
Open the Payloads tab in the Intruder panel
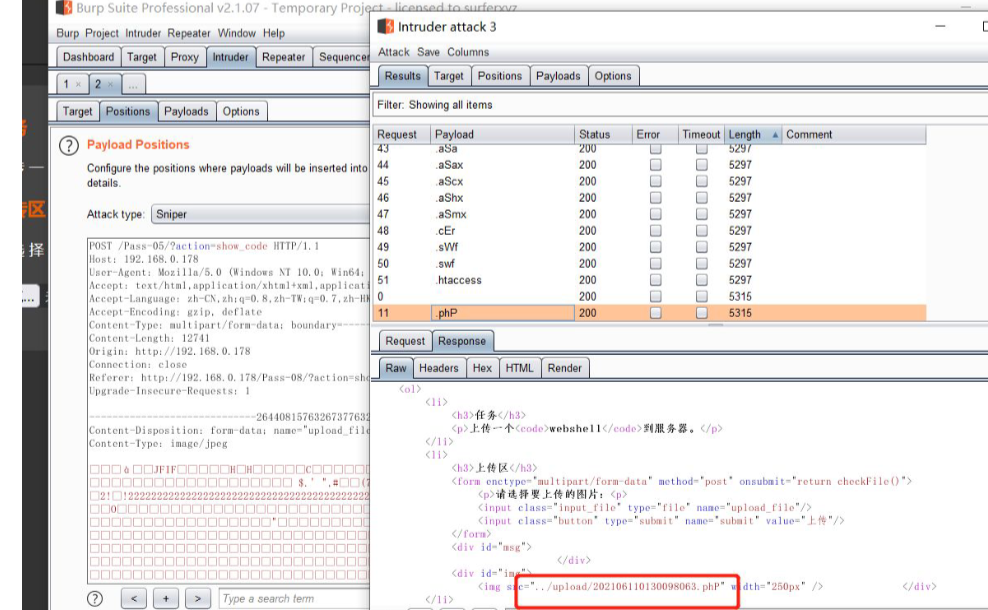point(186,111)
